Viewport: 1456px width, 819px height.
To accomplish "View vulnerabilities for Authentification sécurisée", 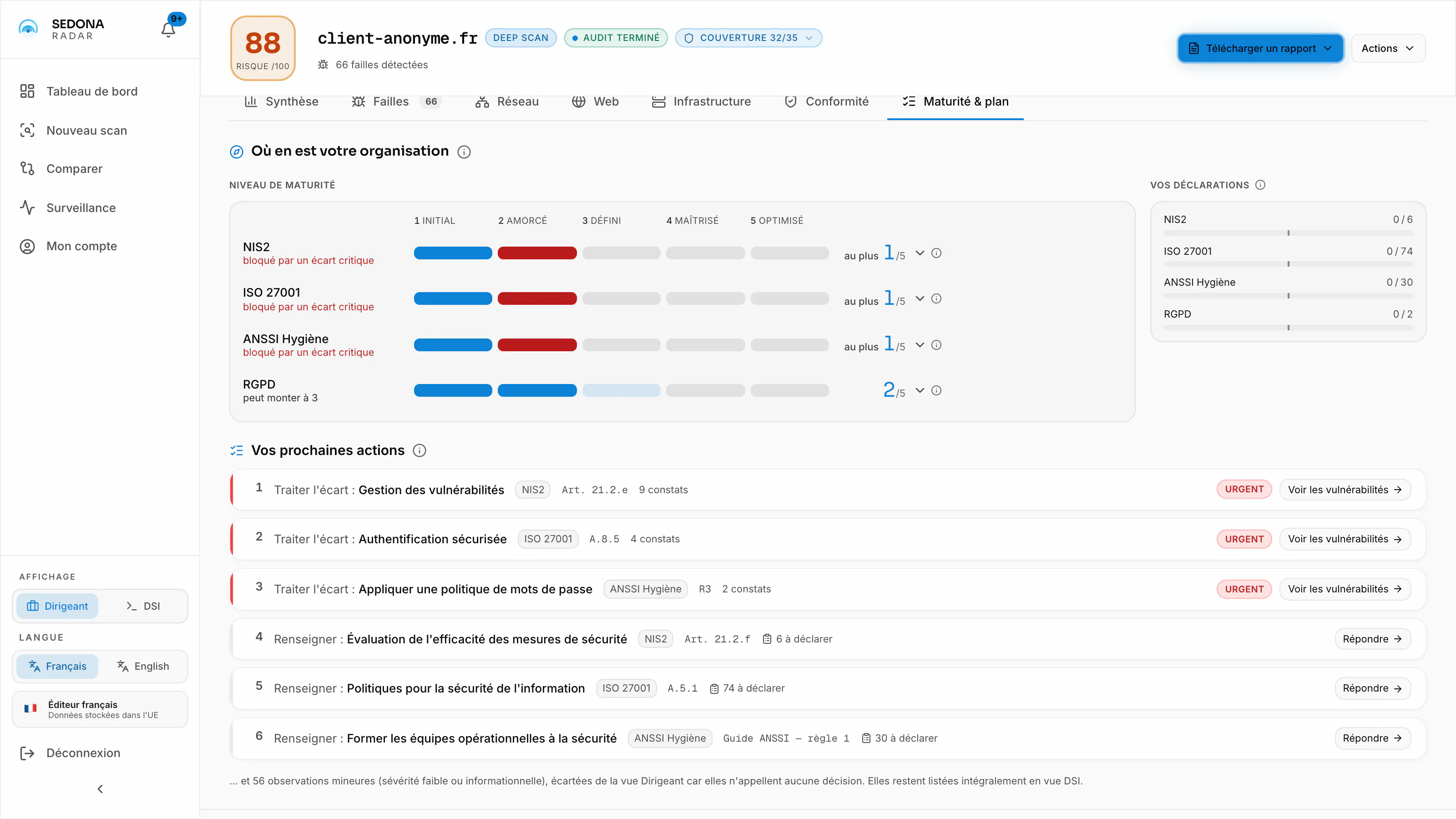I will 1345,539.
